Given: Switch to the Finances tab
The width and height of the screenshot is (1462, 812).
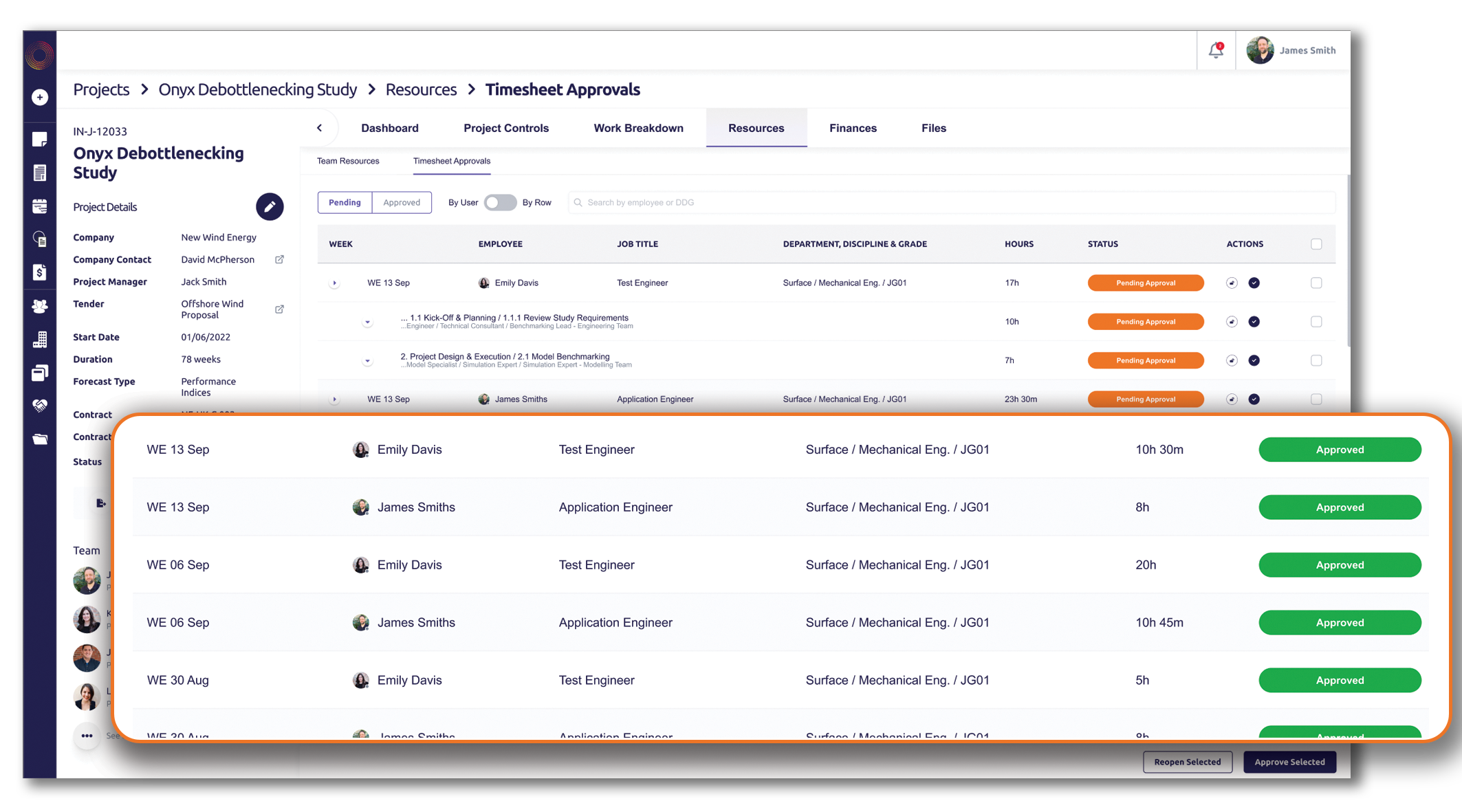Looking at the screenshot, I should click(853, 128).
